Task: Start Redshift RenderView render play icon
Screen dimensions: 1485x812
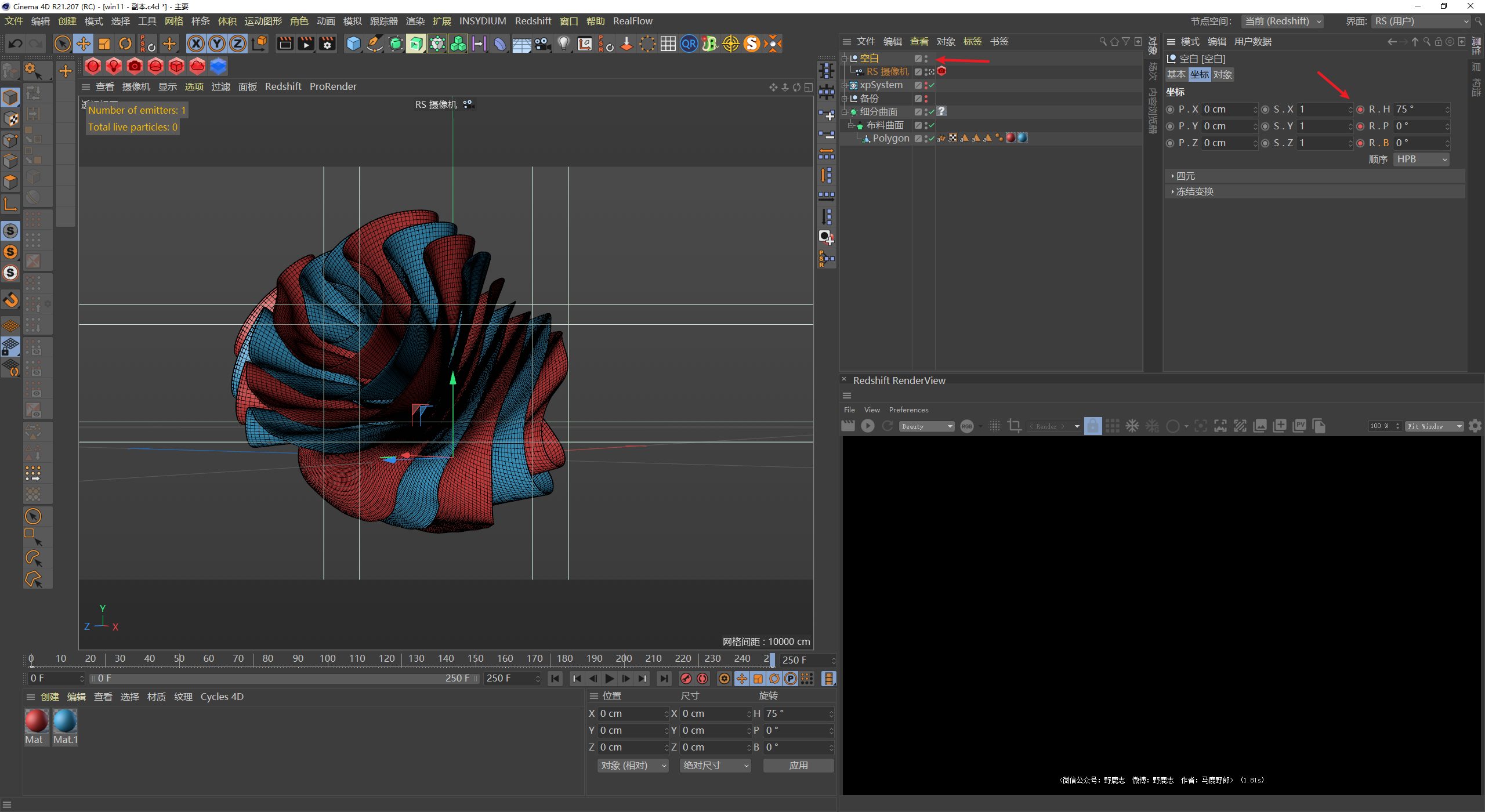Action: (868, 426)
